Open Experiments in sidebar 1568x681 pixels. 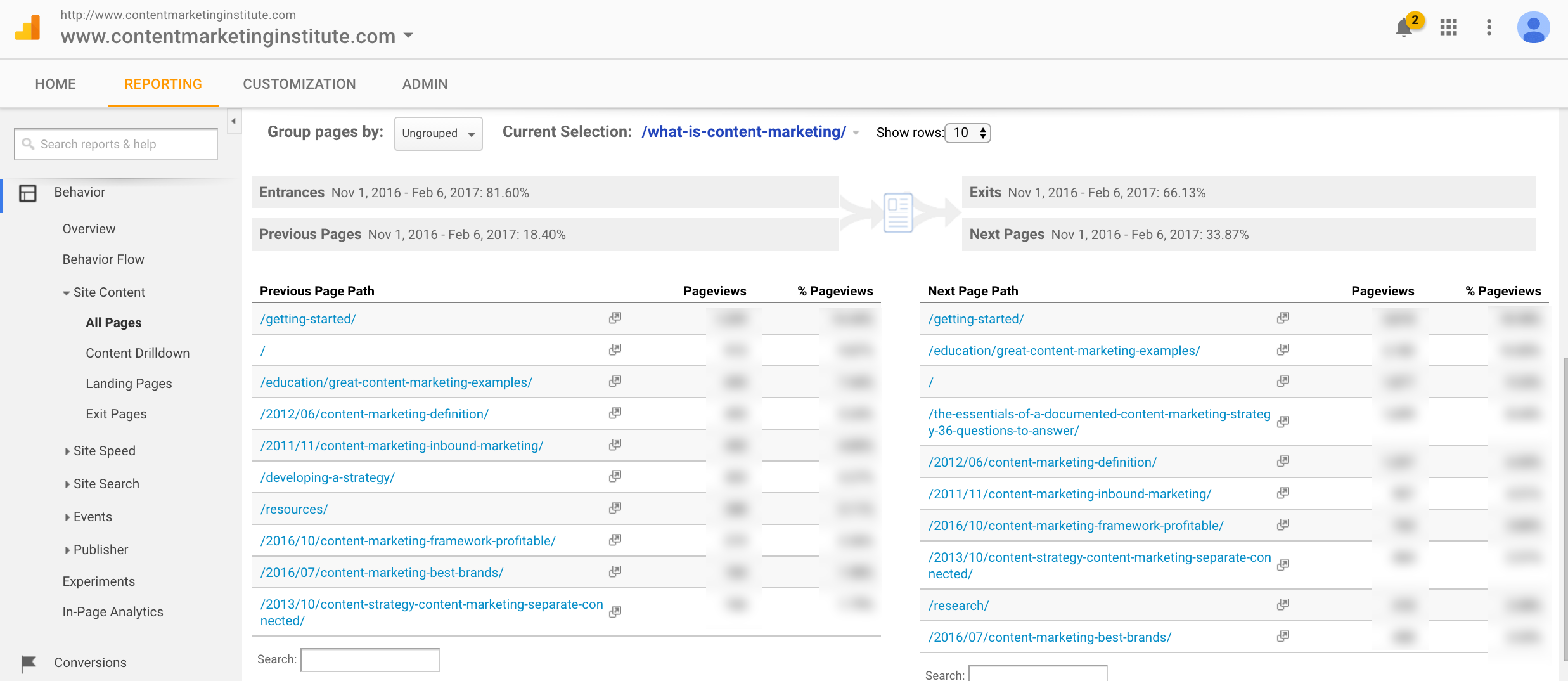tap(98, 581)
